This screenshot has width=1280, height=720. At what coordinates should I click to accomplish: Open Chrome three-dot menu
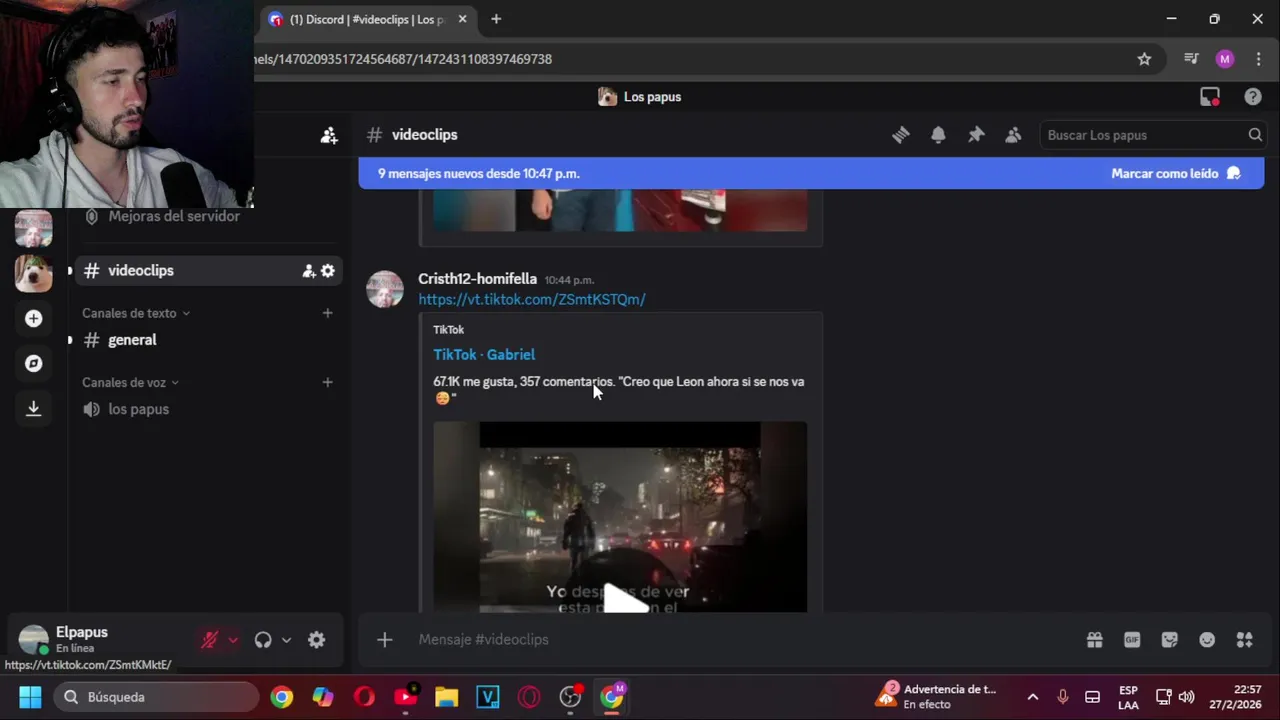point(1258,59)
